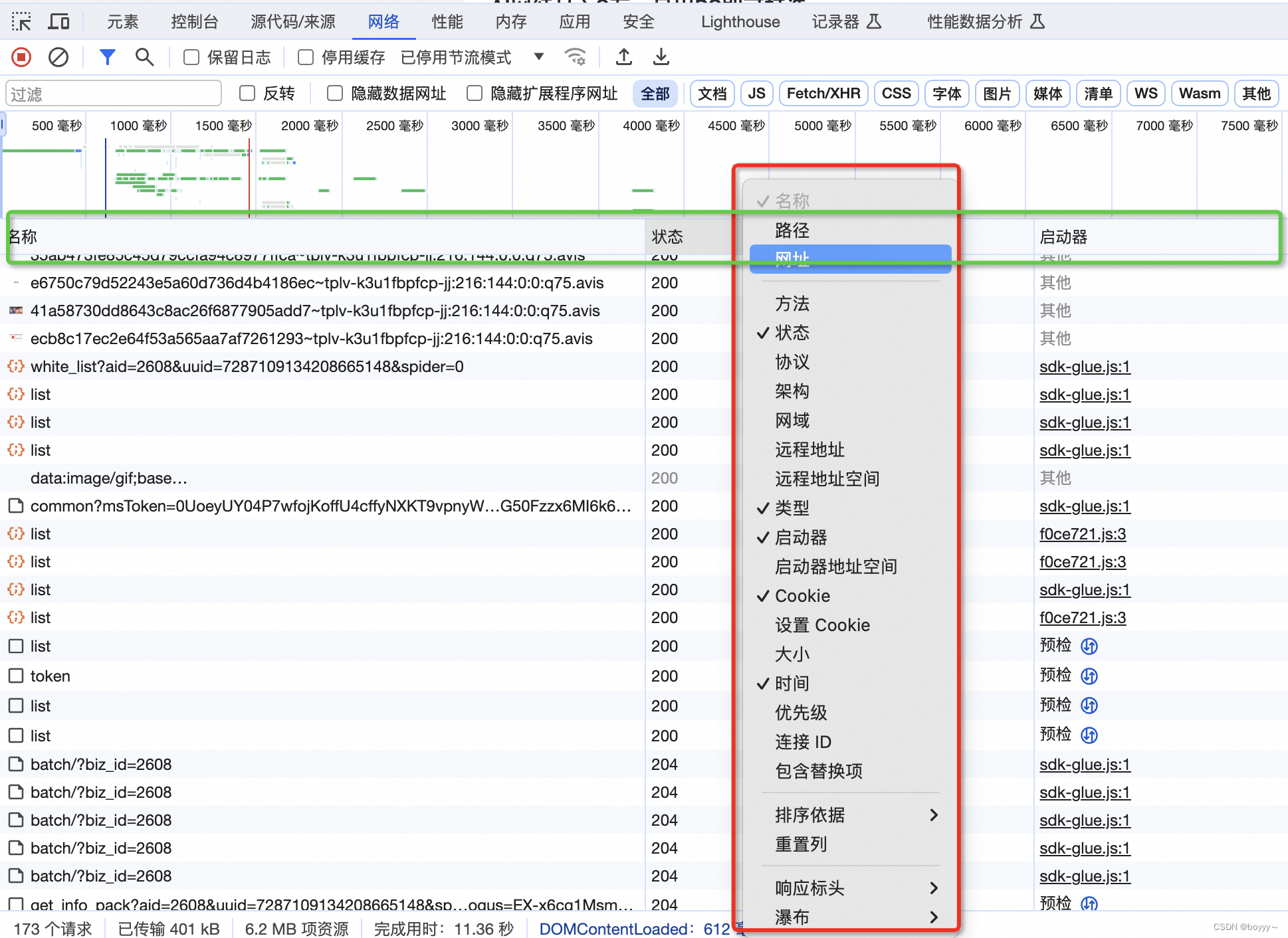Screen dimensions: 1288x938
Task: Click the clear network log icon
Action: [58, 57]
